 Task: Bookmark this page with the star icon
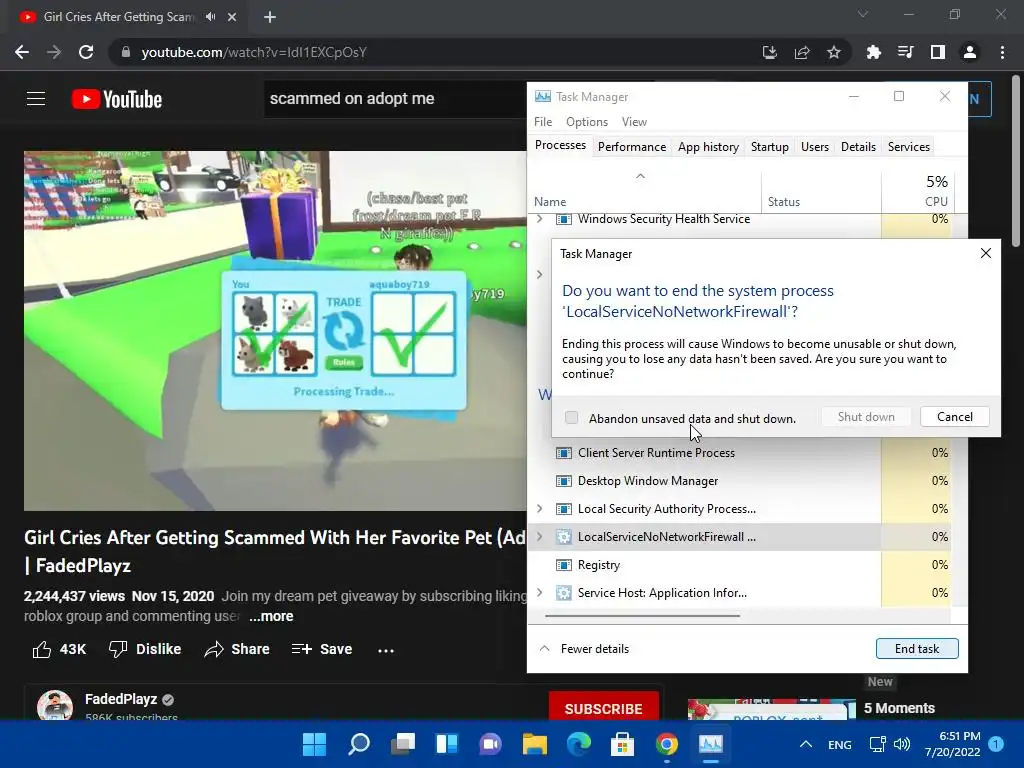click(x=834, y=52)
